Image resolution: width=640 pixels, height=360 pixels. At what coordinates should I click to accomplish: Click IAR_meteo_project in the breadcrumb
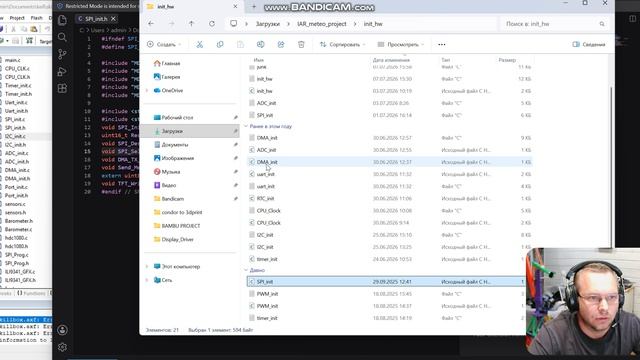pos(322,24)
